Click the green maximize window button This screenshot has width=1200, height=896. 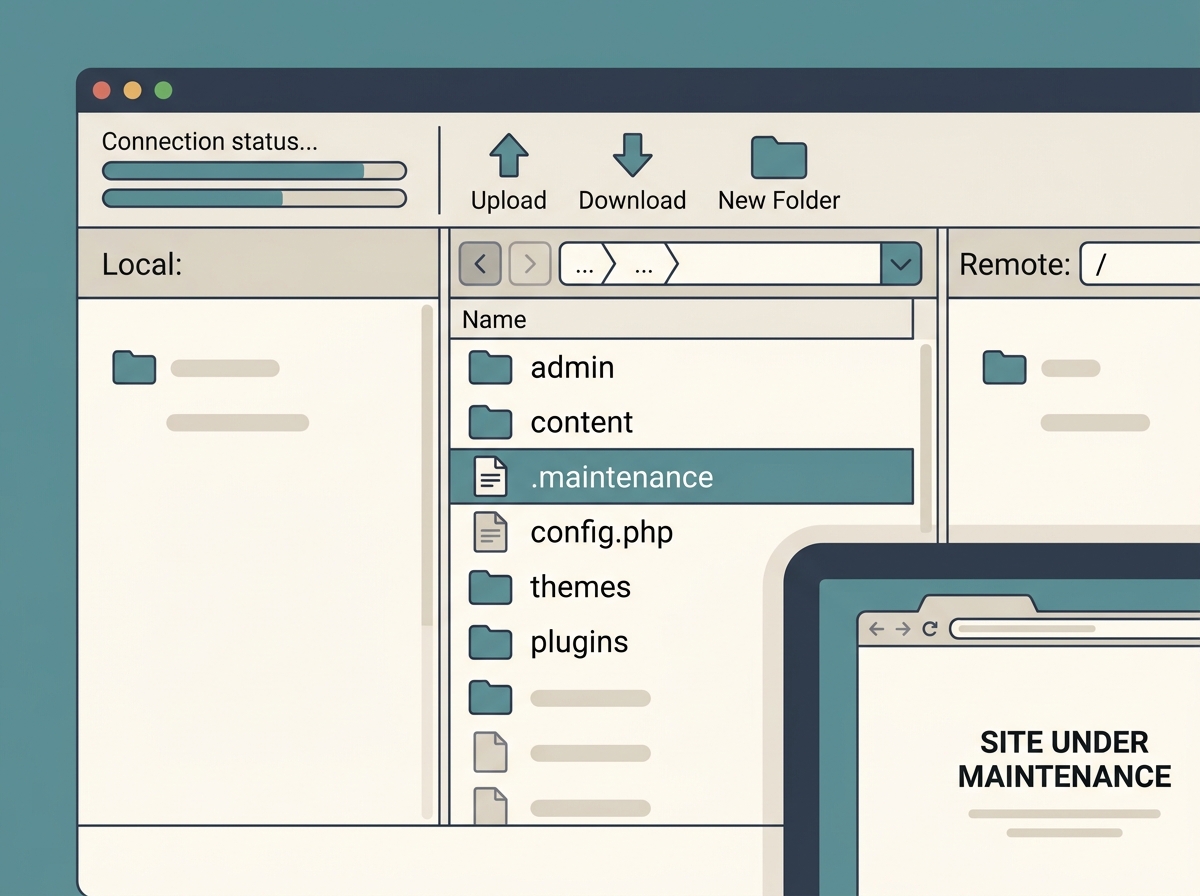pyautogui.click(x=163, y=91)
